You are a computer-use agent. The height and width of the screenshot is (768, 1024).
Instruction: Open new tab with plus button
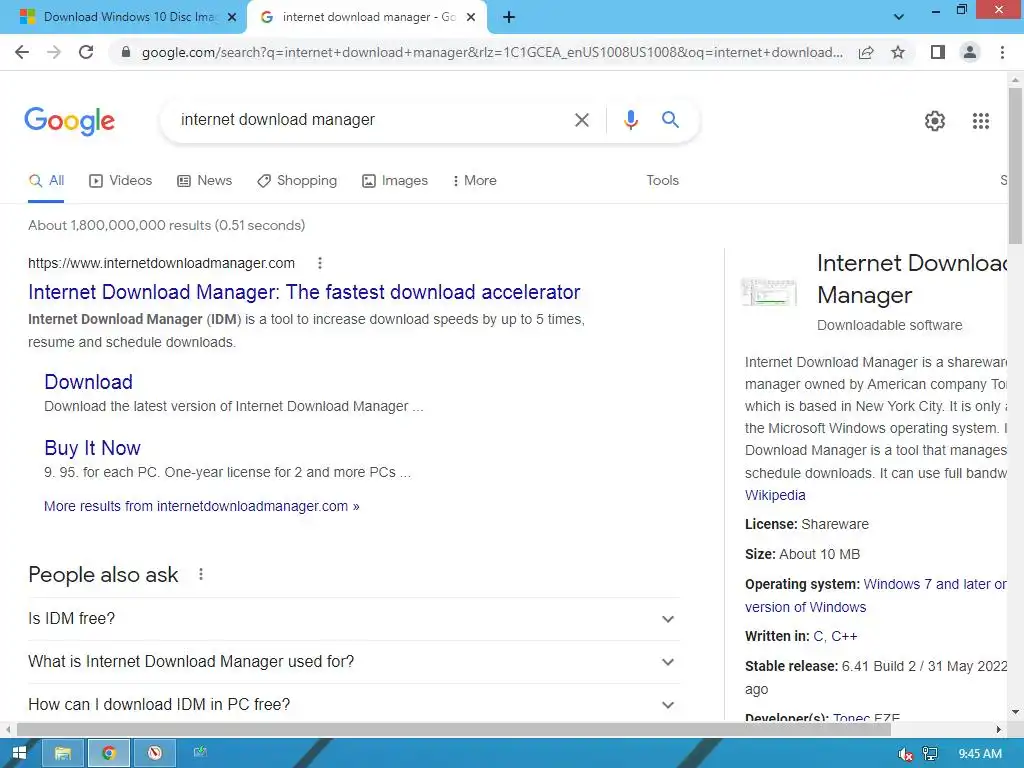click(509, 17)
